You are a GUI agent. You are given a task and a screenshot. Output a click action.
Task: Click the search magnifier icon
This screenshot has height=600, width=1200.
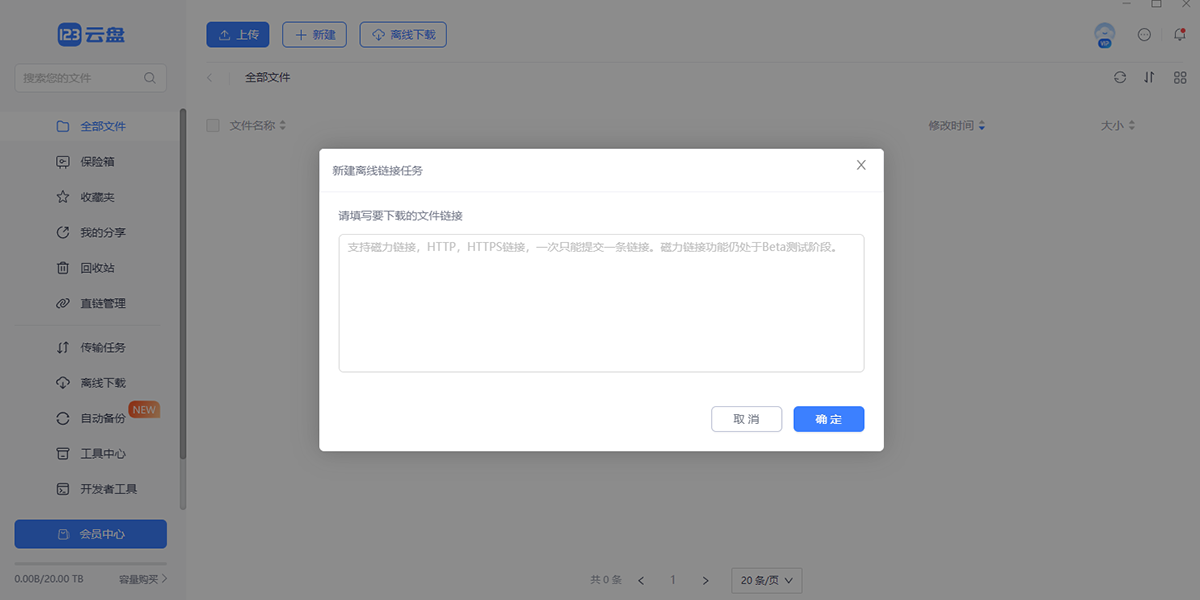pos(150,78)
